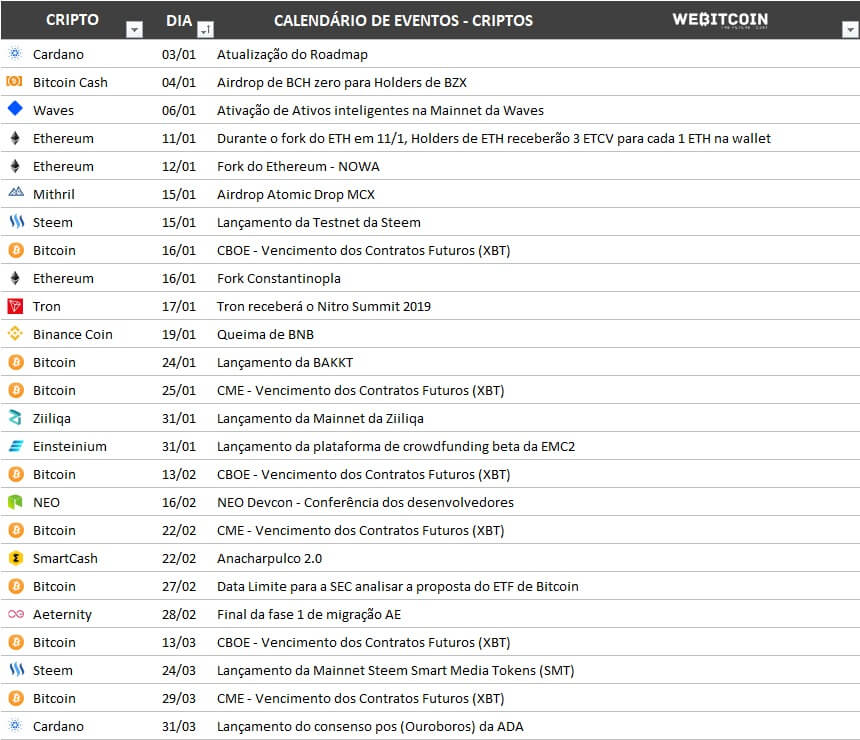Click the Bitcoin icon in the 13/03 row
The height and width of the screenshot is (740, 860).
point(16,642)
